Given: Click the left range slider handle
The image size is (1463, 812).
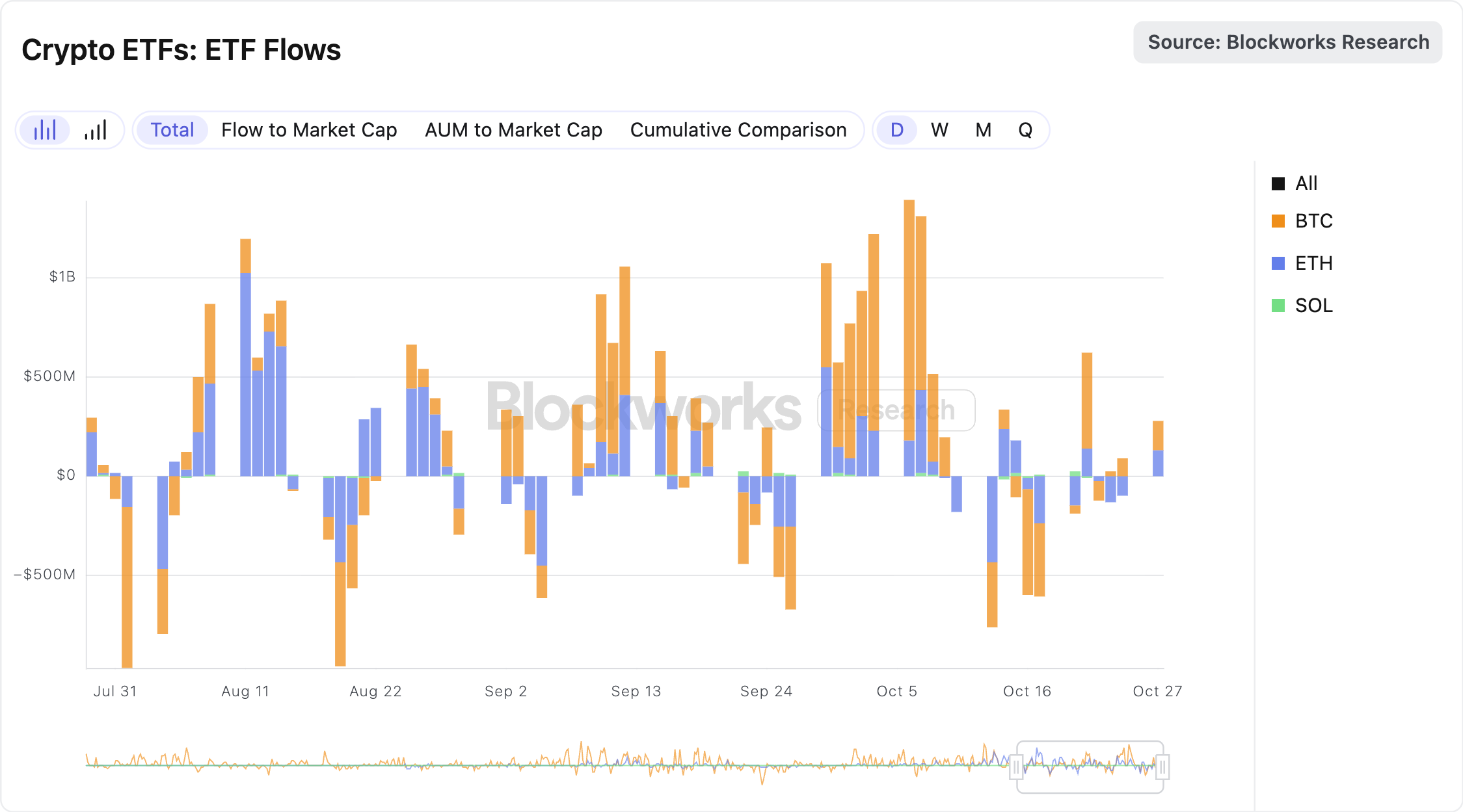Looking at the screenshot, I should coord(1016,767).
